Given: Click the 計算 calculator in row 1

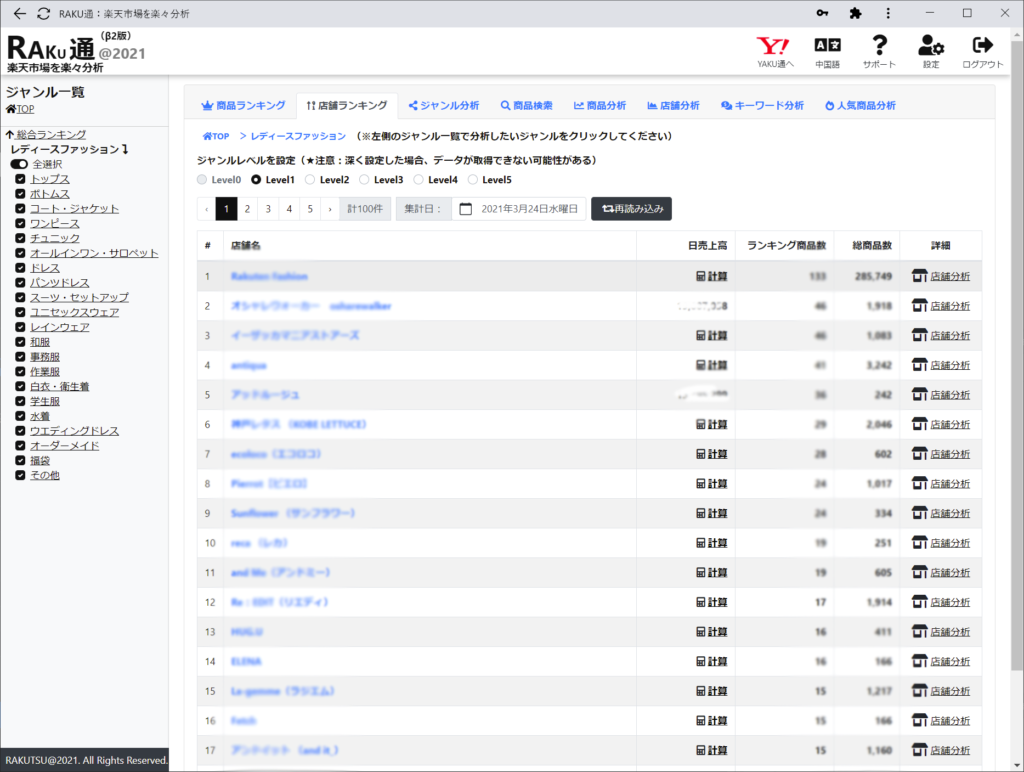Looking at the screenshot, I should (711, 277).
